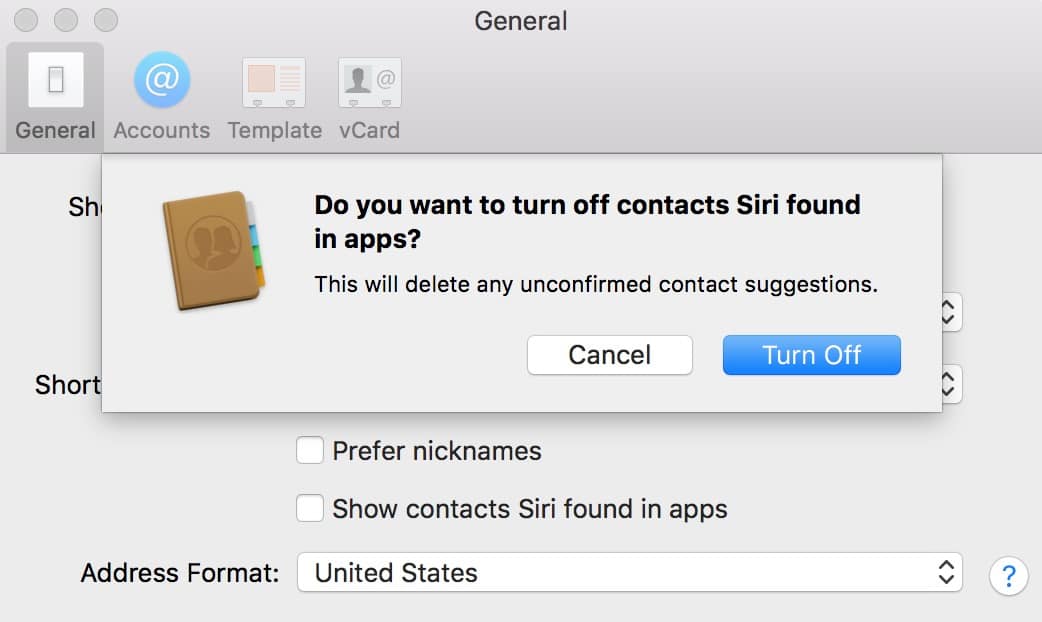Cancel the Siri contacts dialog

[609, 355]
